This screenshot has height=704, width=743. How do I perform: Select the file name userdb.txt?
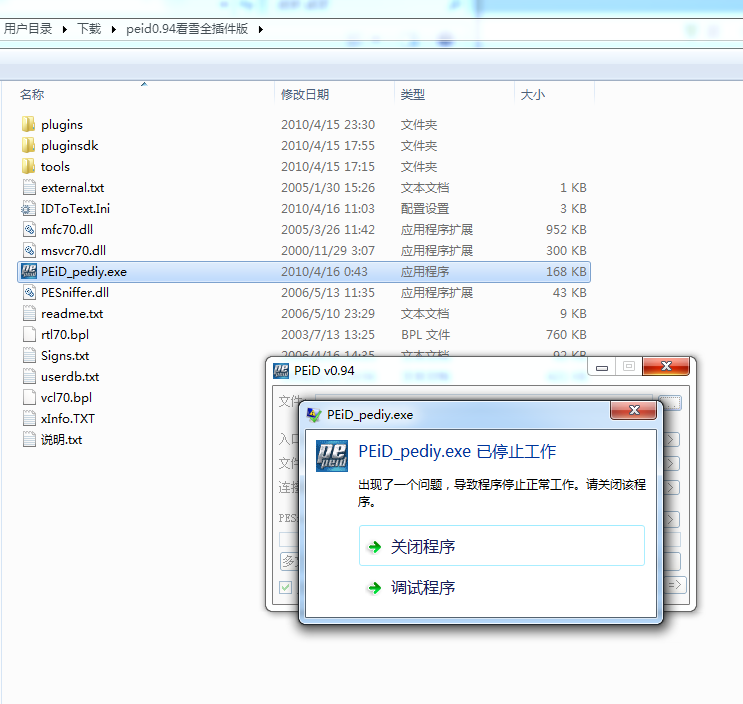(x=70, y=377)
